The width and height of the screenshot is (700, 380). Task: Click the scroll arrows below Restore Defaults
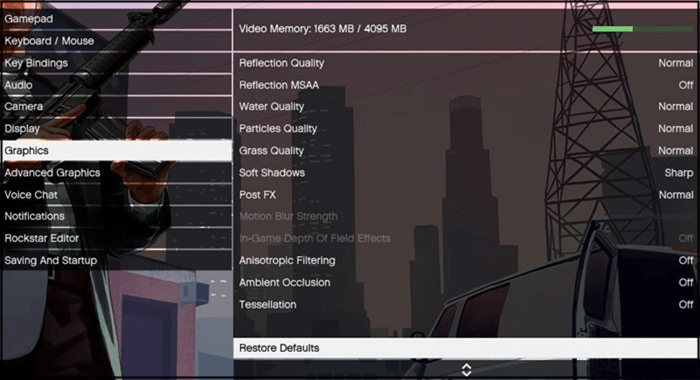(467, 370)
